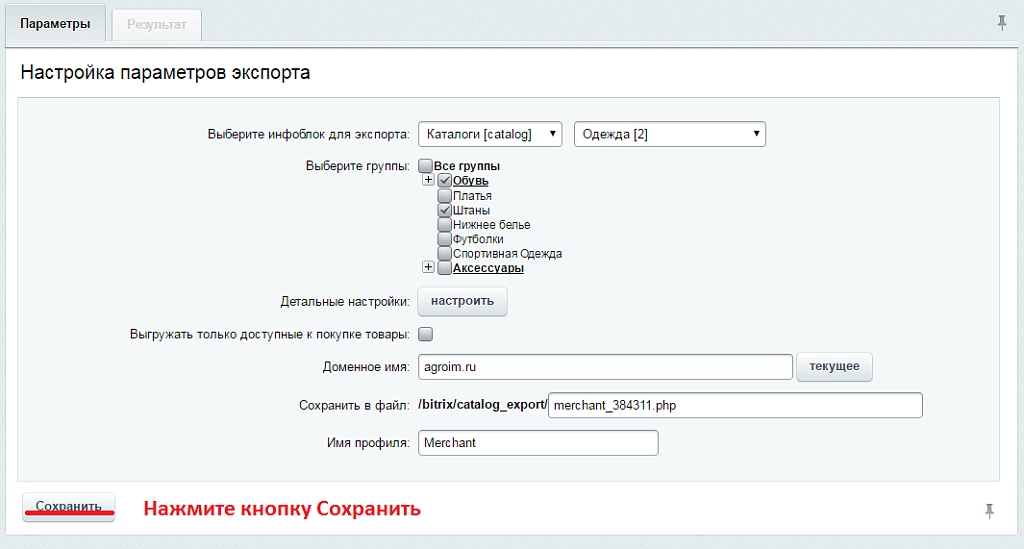Viewport: 1024px width, 549px height.
Task: Select the Параметры tab
Action: click(x=56, y=24)
